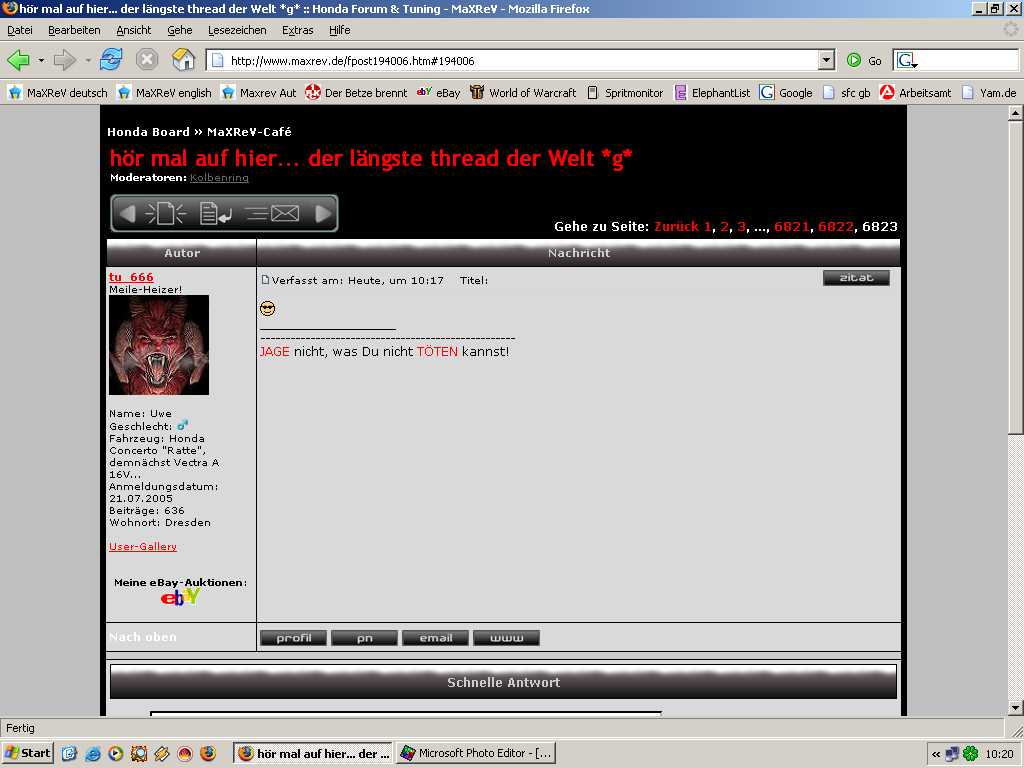Open the Back button history dropdown arrow
1024x768 pixels.
tap(41, 60)
